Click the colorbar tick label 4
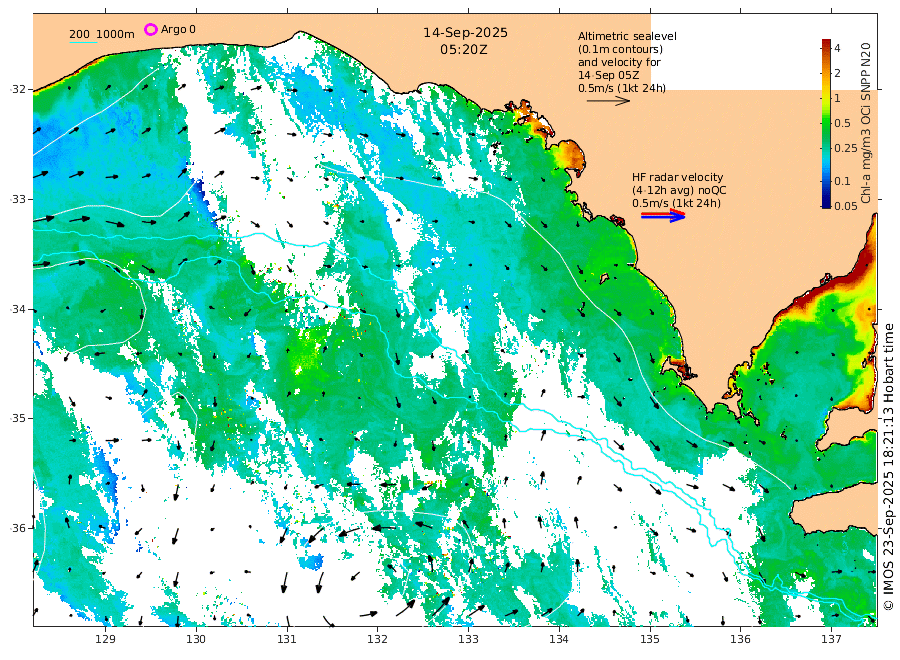Image resolution: width=900 pixels, height=660 pixels. tap(837, 48)
